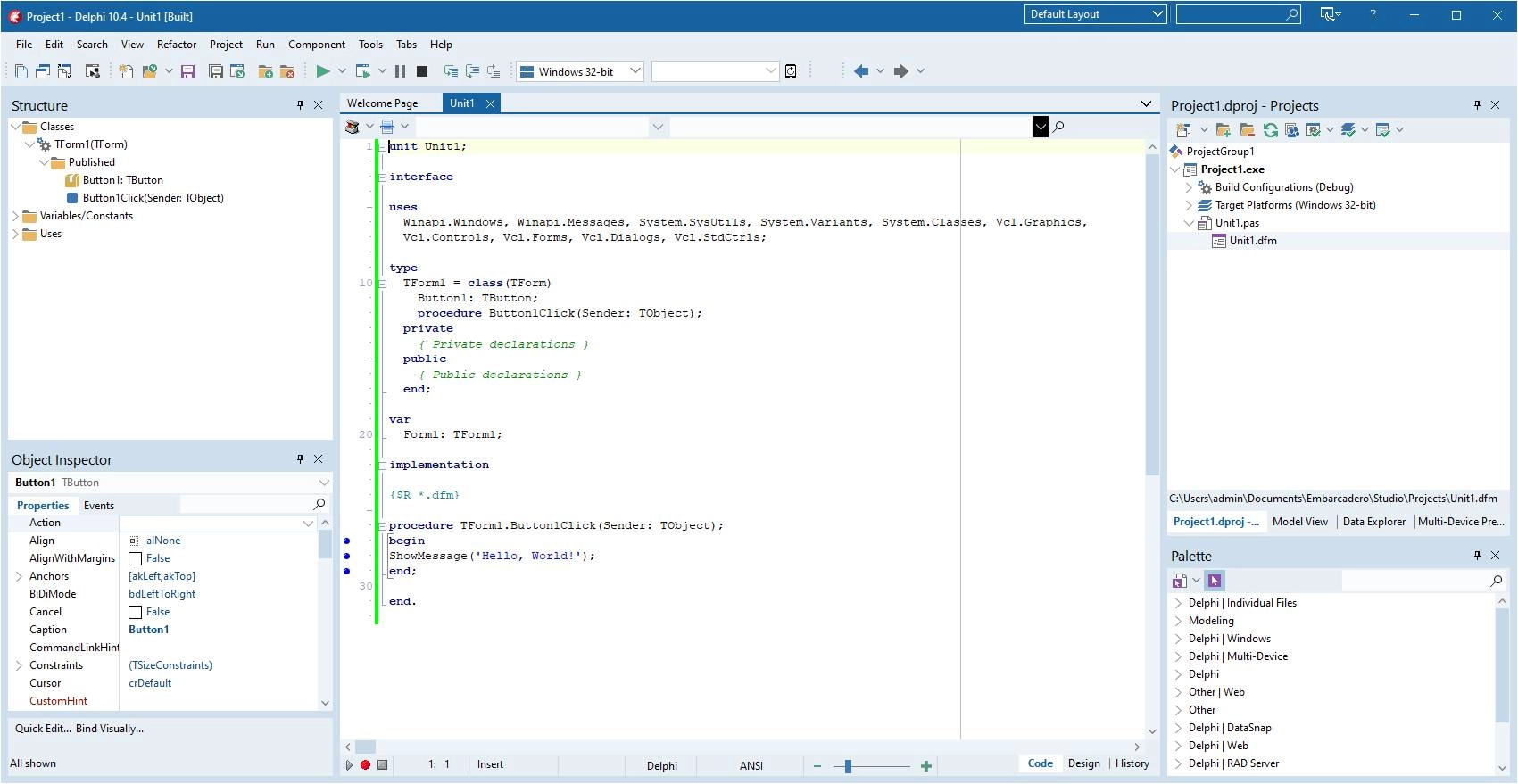
Task: Run the project with the green play icon
Action: [x=323, y=71]
